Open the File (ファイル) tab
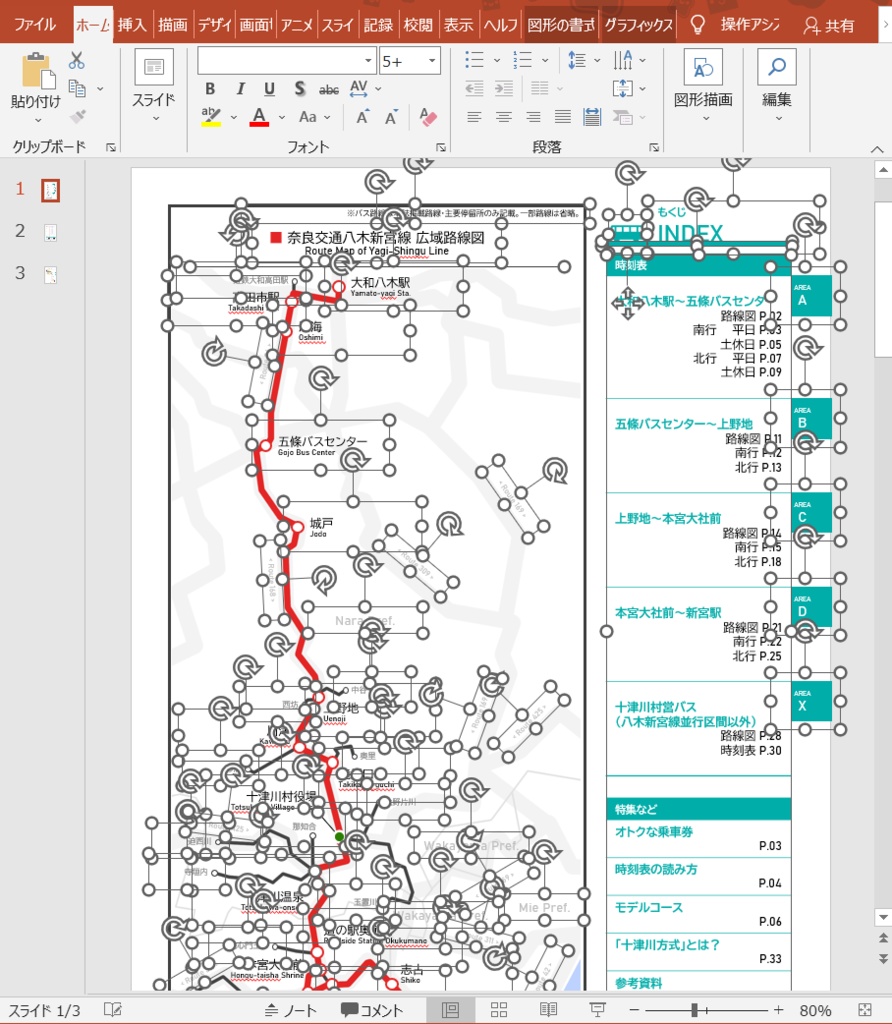This screenshot has height=1024, width=892. pos(35,25)
